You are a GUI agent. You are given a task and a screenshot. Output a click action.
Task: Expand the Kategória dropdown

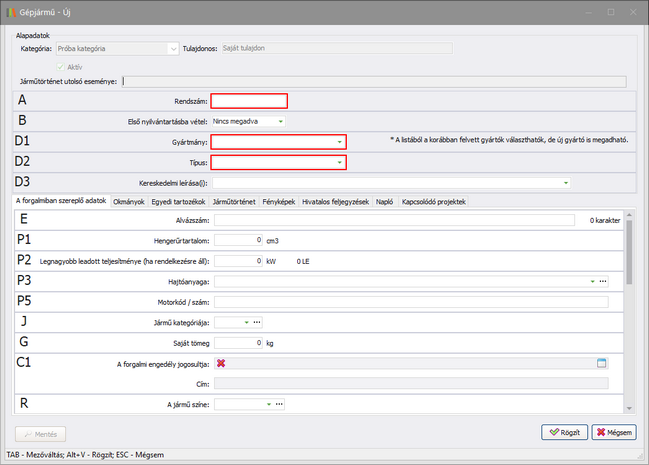tap(173, 48)
